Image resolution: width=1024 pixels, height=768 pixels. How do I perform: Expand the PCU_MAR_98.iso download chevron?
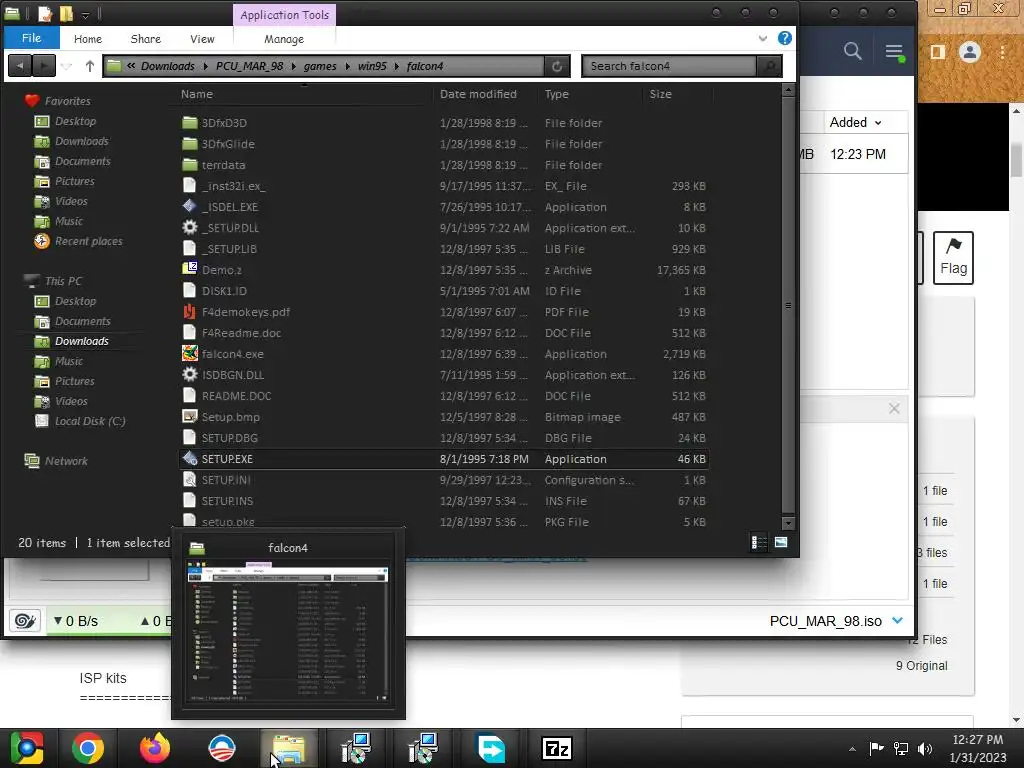click(x=897, y=620)
